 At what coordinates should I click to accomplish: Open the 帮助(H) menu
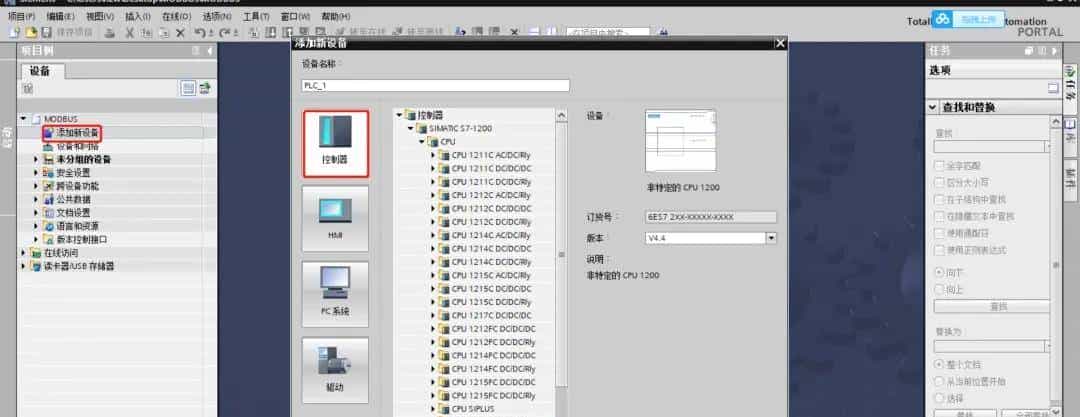tap(335, 16)
